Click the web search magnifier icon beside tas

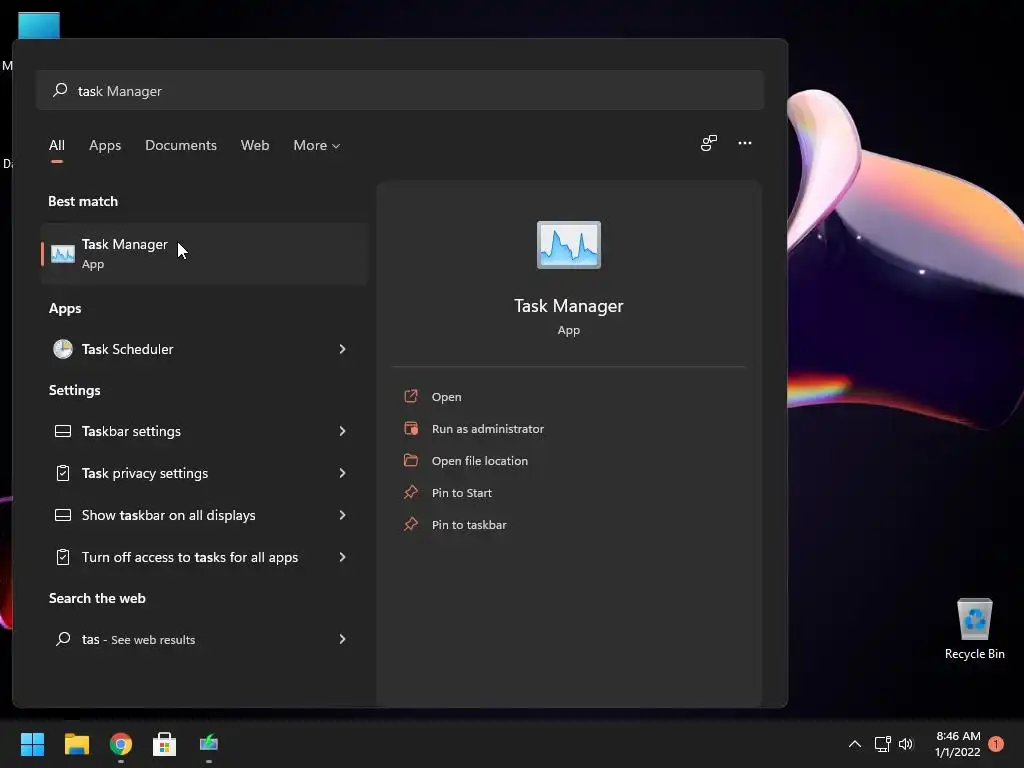(x=63, y=639)
